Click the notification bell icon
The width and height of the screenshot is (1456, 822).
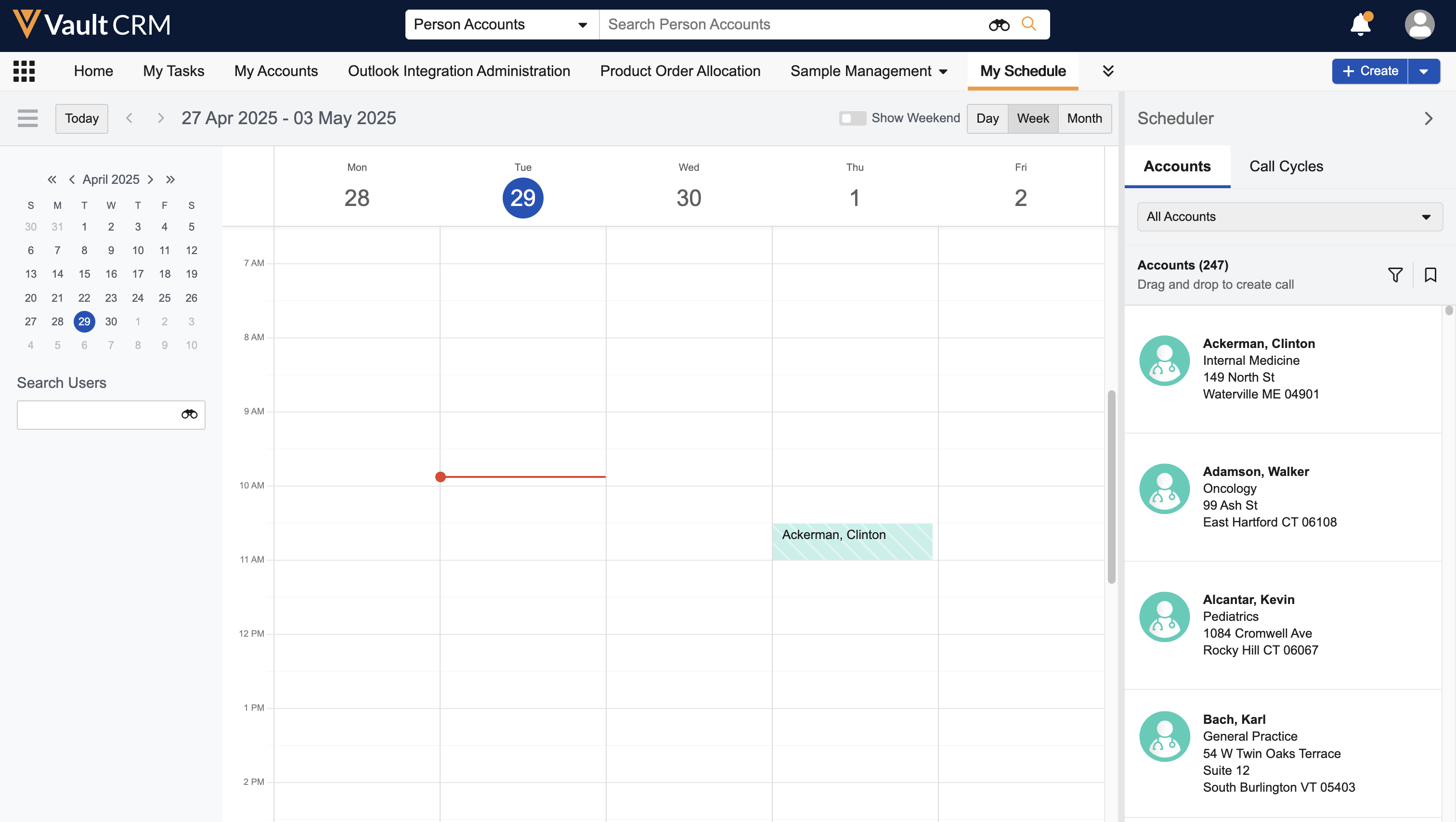point(1360,25)
